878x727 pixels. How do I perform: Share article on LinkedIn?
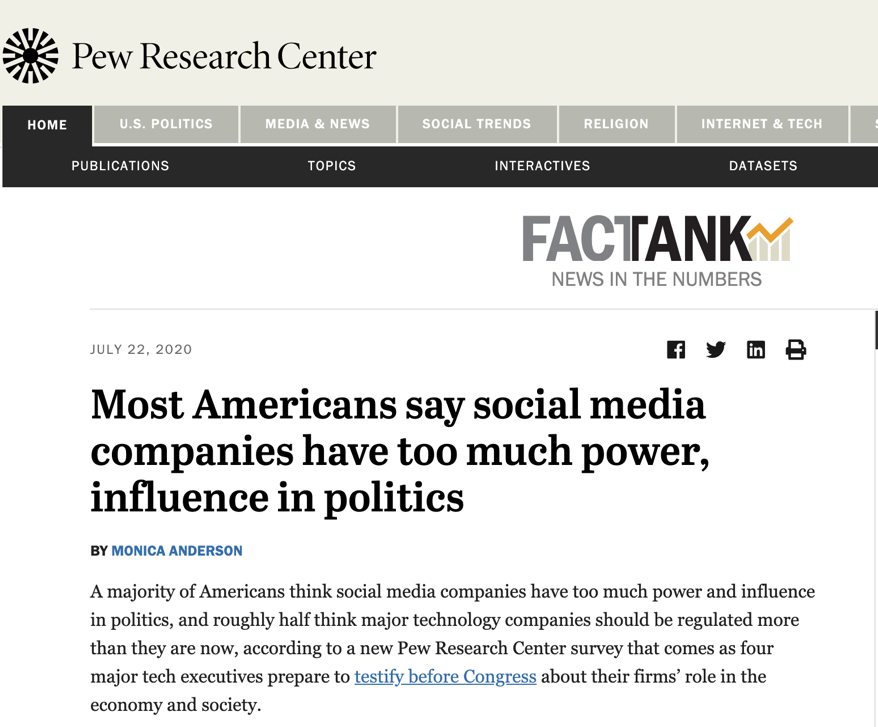(x=756, y=349)
